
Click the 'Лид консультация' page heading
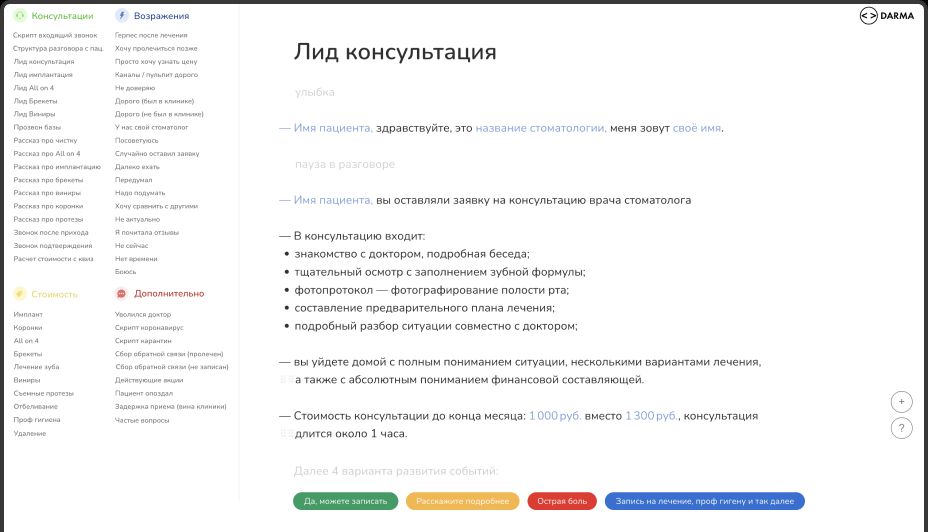click(395, 53)
